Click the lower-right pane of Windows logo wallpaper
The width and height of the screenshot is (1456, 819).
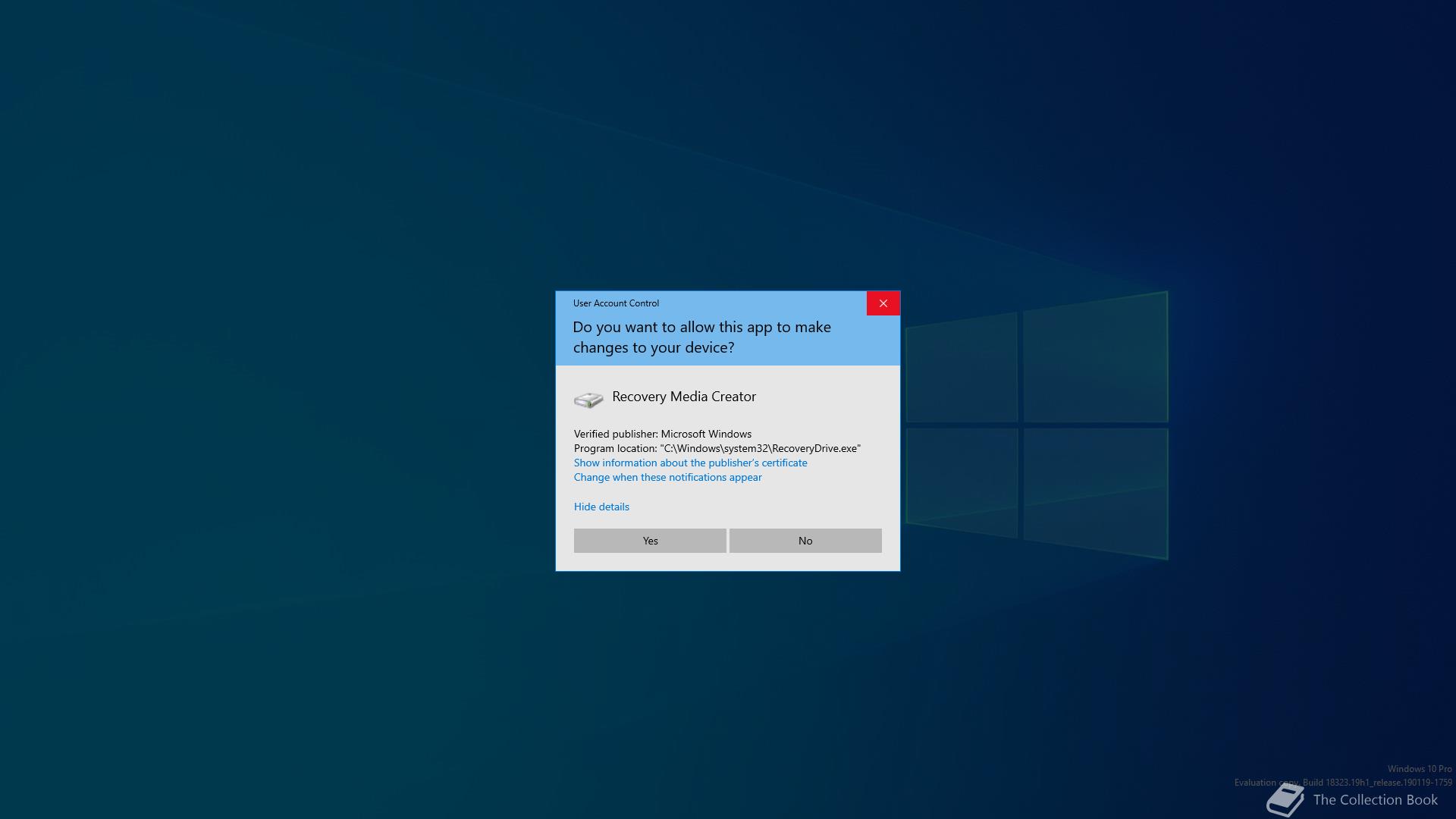1096,489
